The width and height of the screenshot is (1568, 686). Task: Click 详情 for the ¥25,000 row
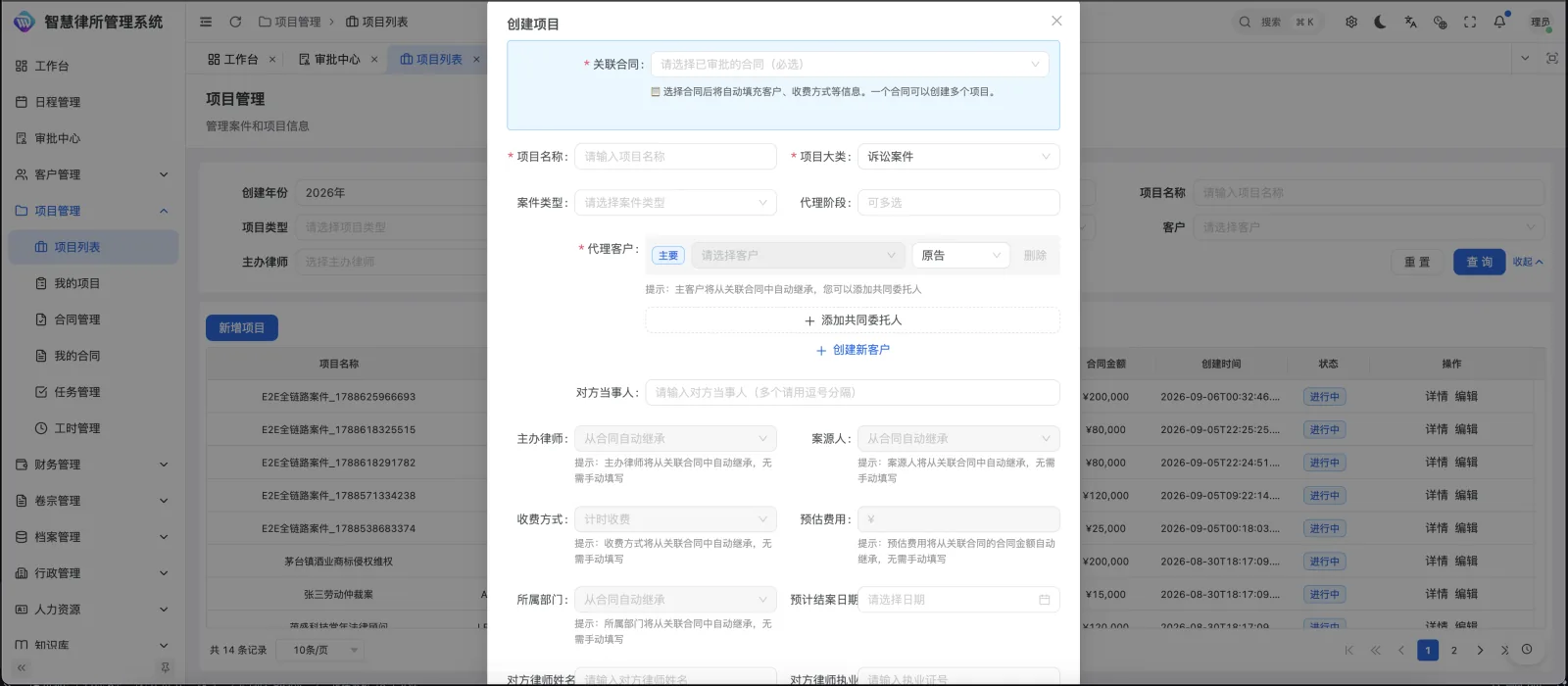click(1436, 528)
